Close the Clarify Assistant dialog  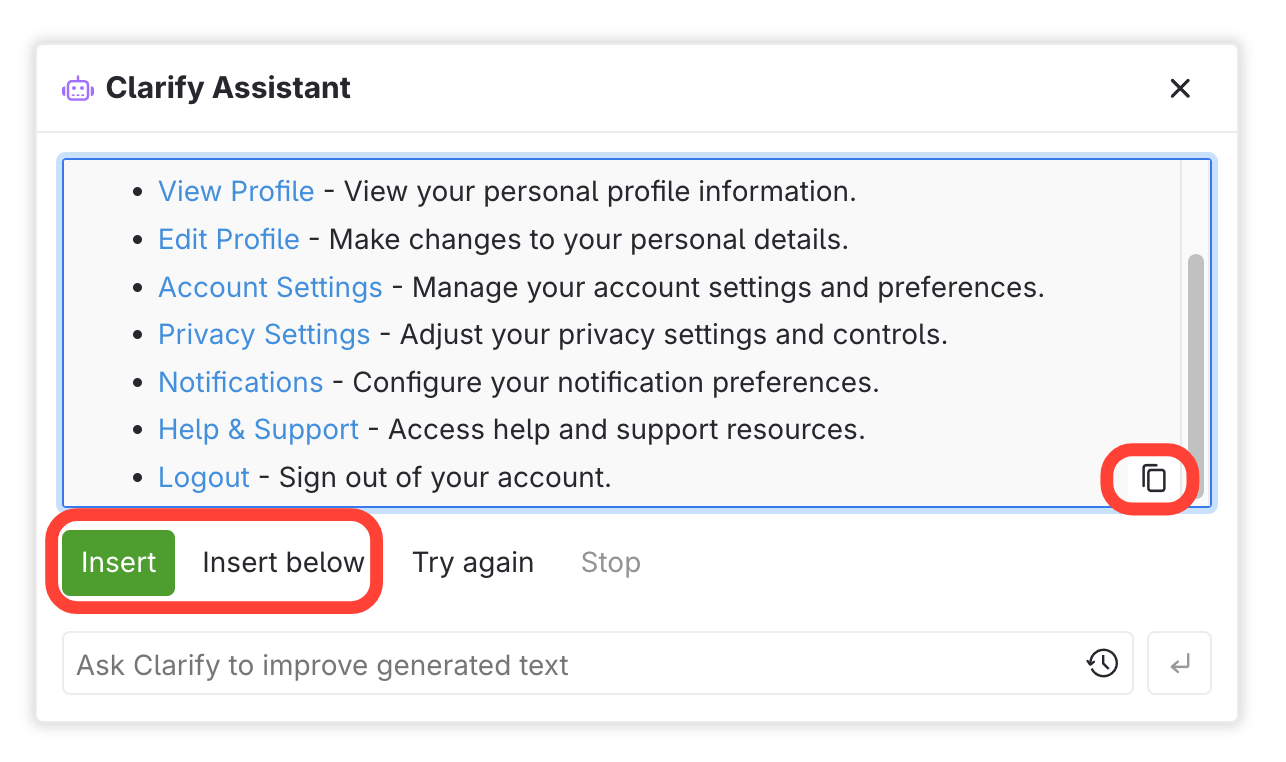coord(1180,89)
